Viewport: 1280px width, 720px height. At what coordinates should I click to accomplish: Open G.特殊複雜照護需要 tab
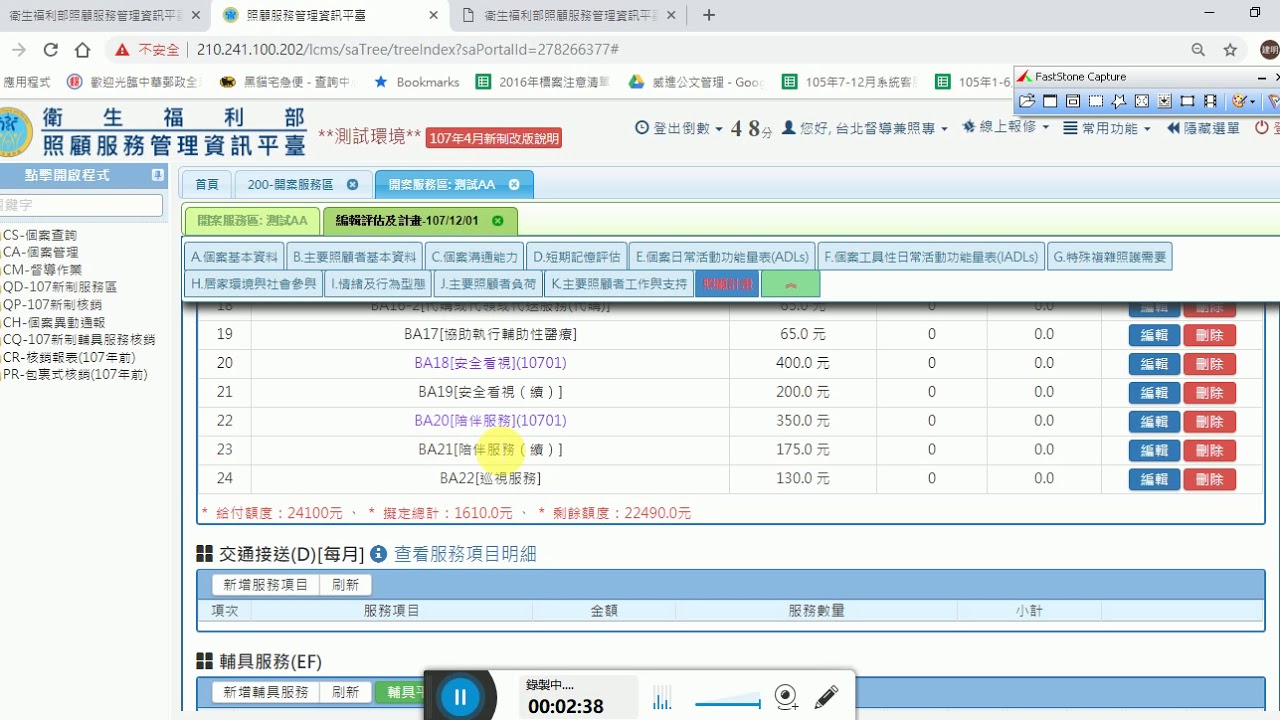pos(1110,257)
